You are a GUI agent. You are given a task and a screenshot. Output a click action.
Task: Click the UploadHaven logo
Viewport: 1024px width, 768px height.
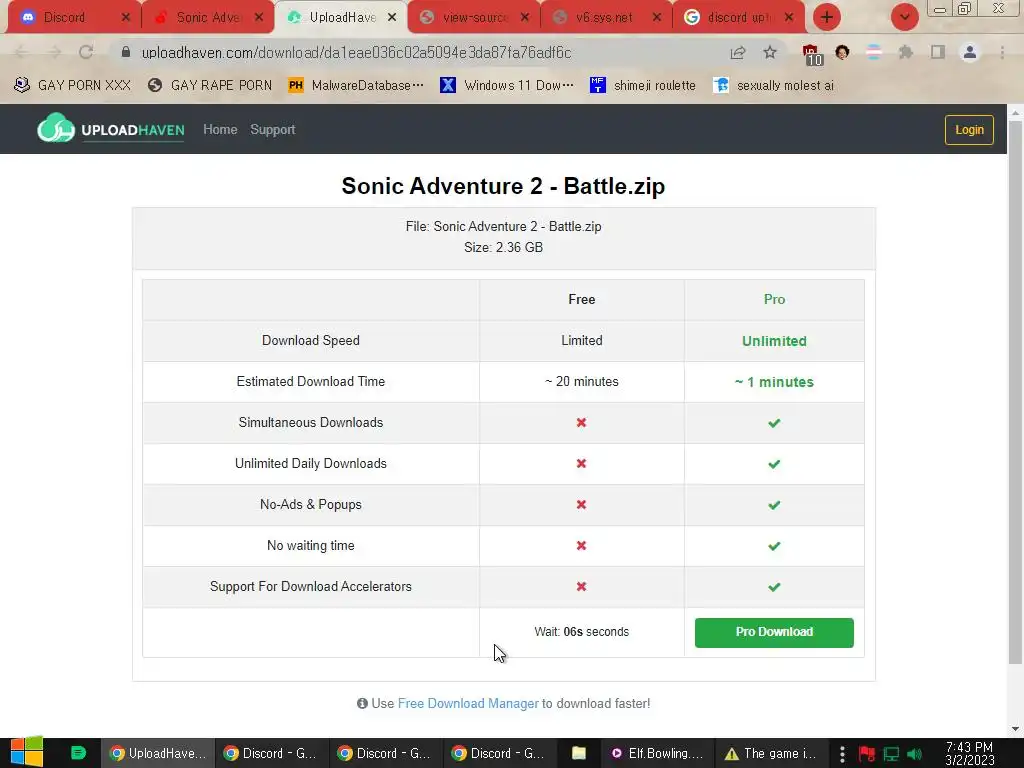(x=110, y=129)
